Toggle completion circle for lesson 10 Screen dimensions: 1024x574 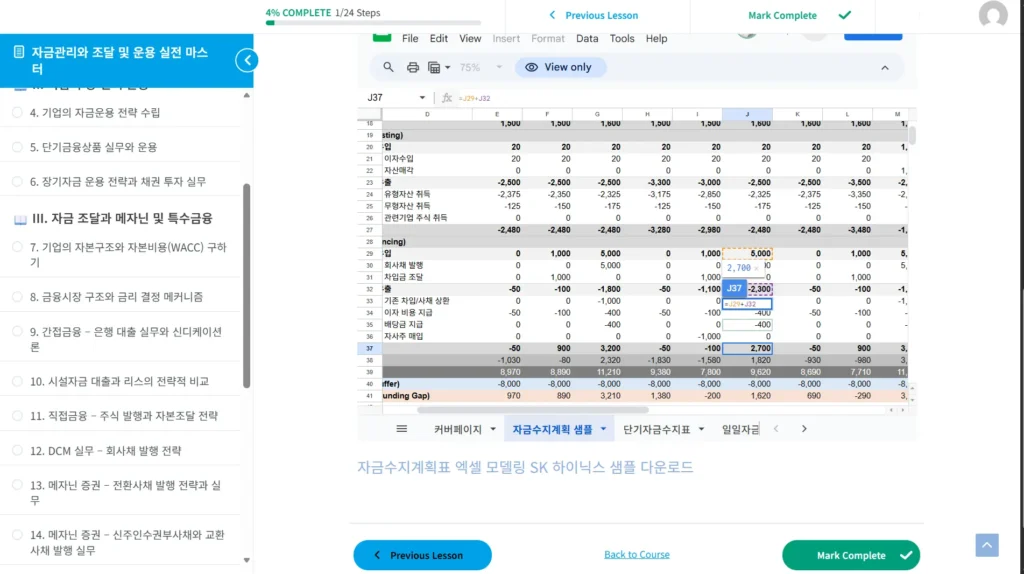click(17, 381)
